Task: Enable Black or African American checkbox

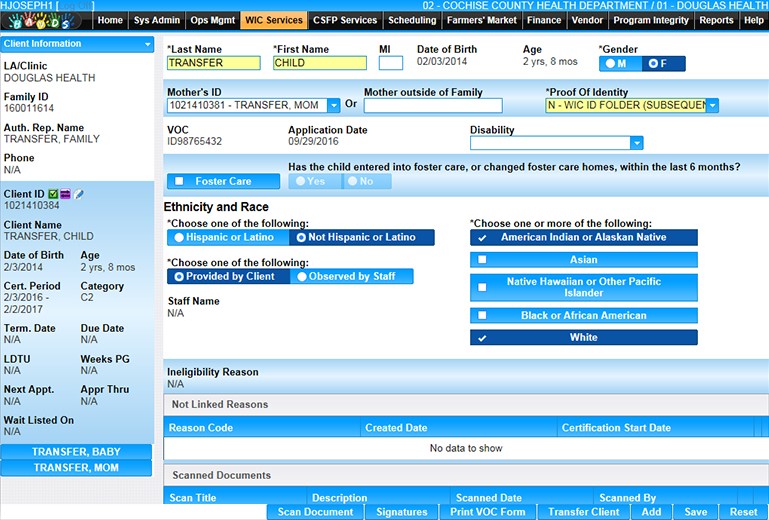Action: click(x=482, y=315)
